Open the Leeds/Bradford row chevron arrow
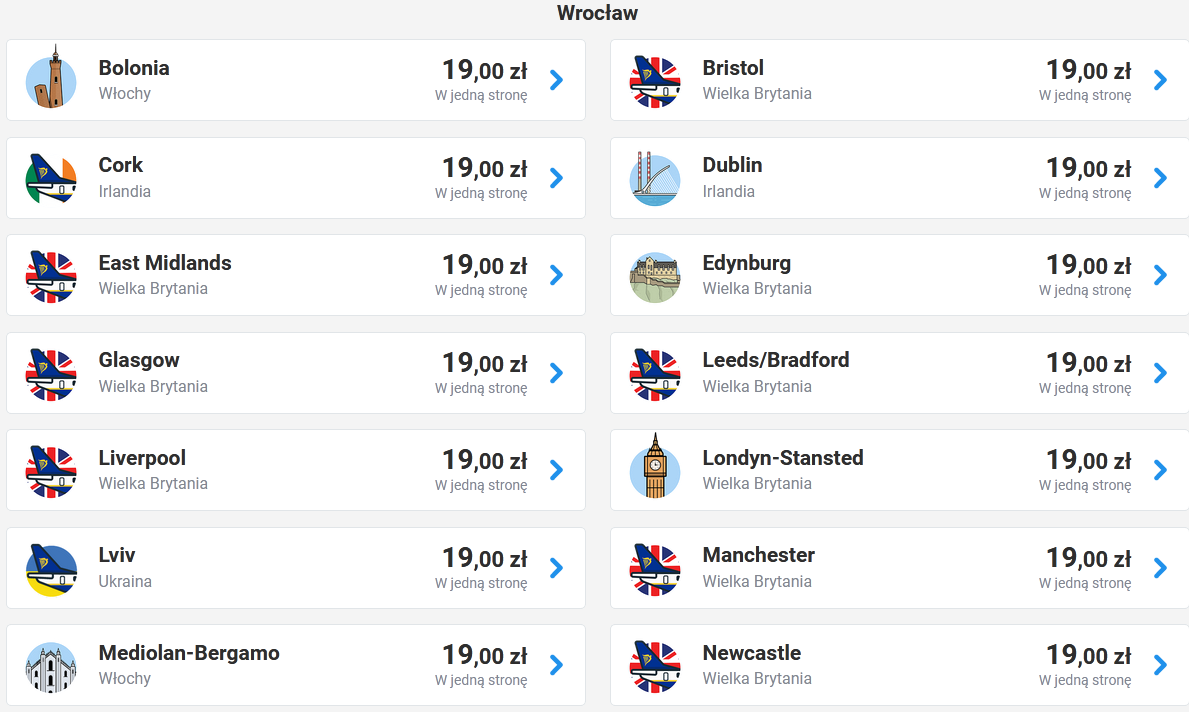Screen dimensions: 1189x712 (x=1160, y=373)
